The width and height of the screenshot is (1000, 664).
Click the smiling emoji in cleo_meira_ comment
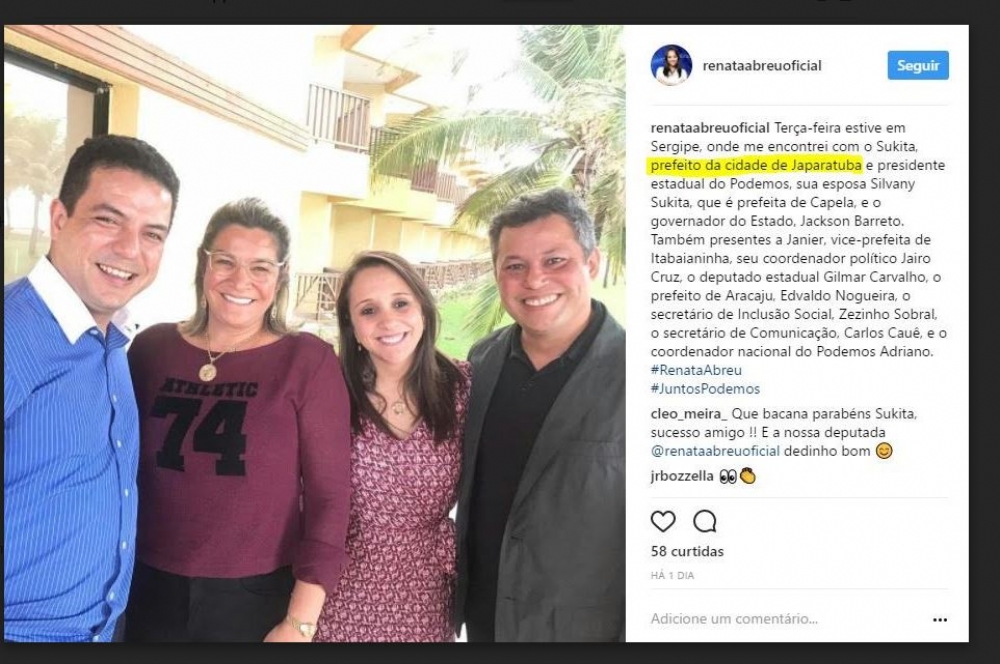coord(884,451)
